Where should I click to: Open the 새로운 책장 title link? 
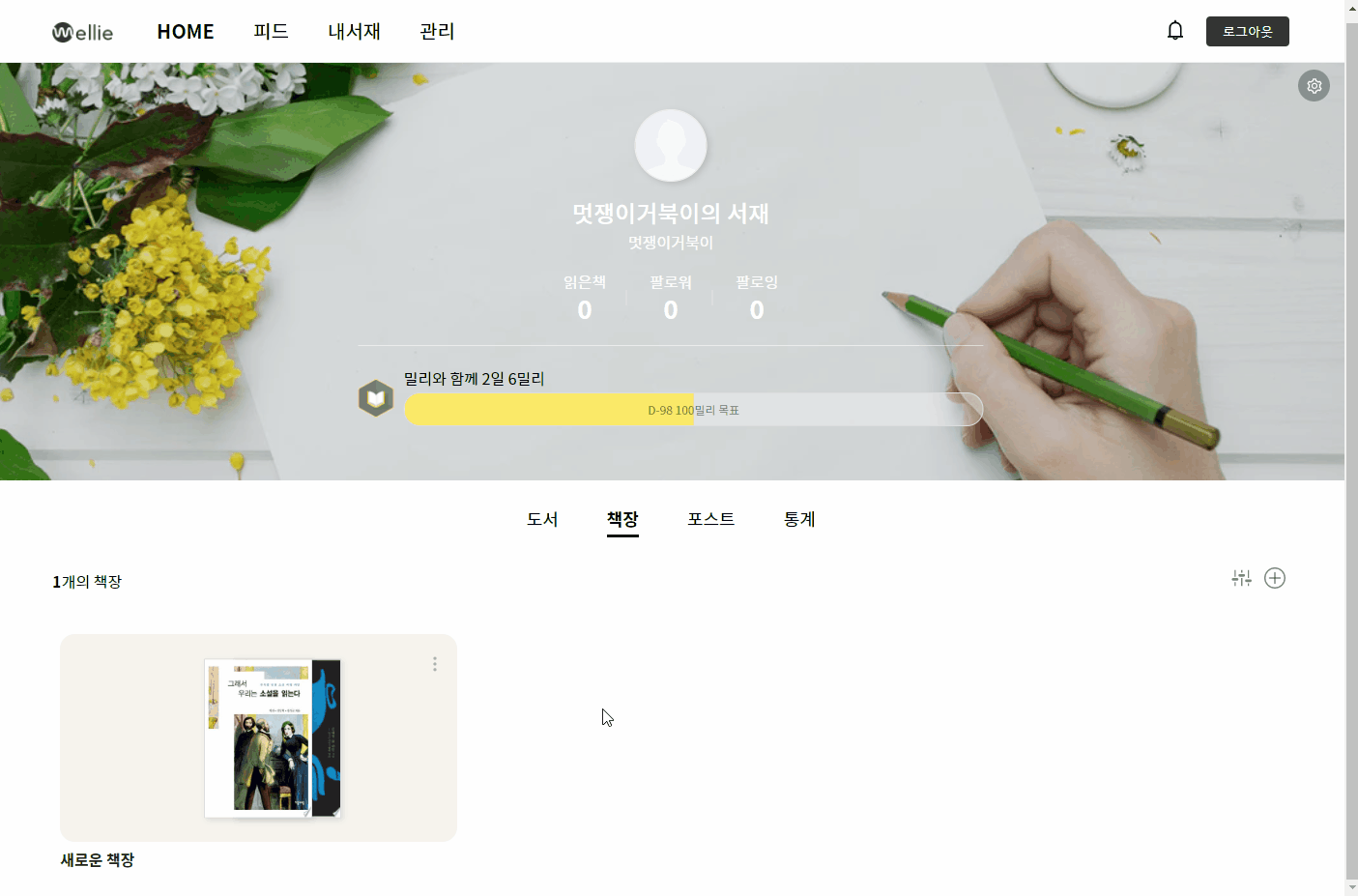coord(98,860)
